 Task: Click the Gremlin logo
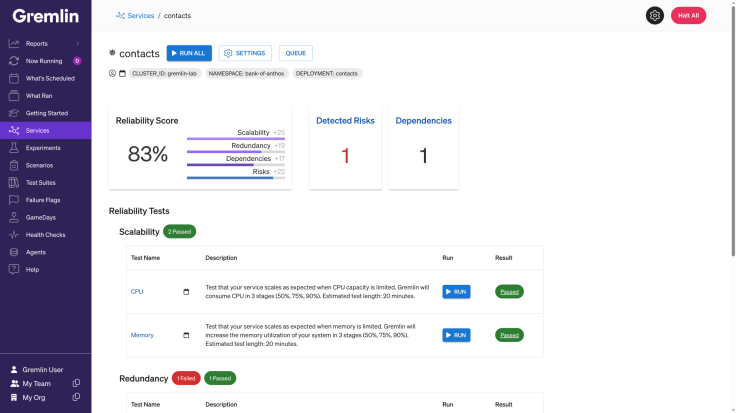[x=46, y=16]
